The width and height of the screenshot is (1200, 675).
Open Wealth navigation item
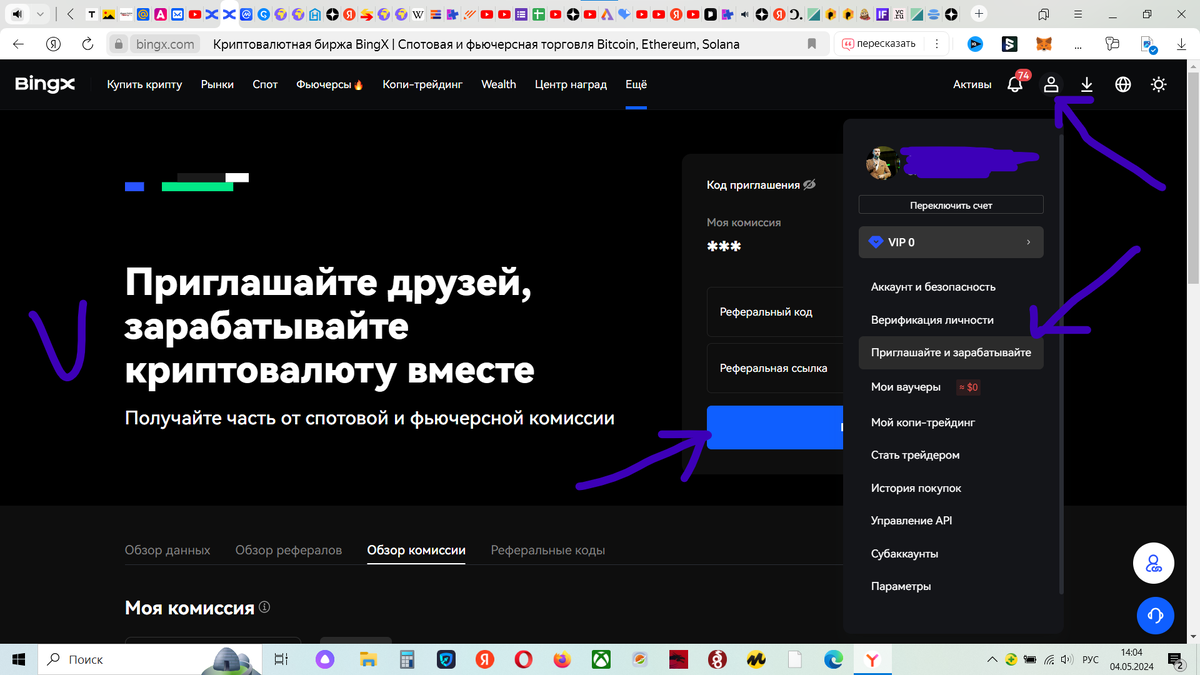pyautogui.click(x=499, y=84)
